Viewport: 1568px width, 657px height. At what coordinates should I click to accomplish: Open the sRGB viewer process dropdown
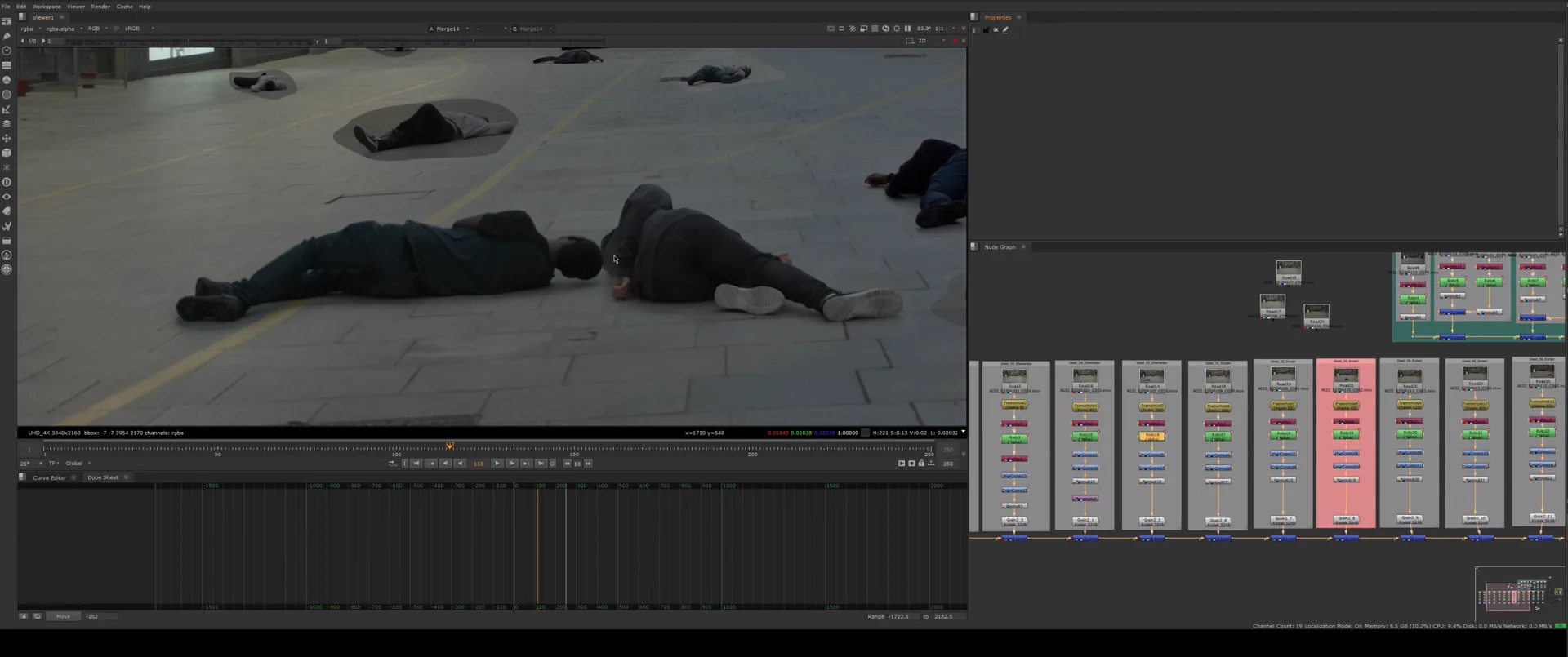click(x=138, y=29)
